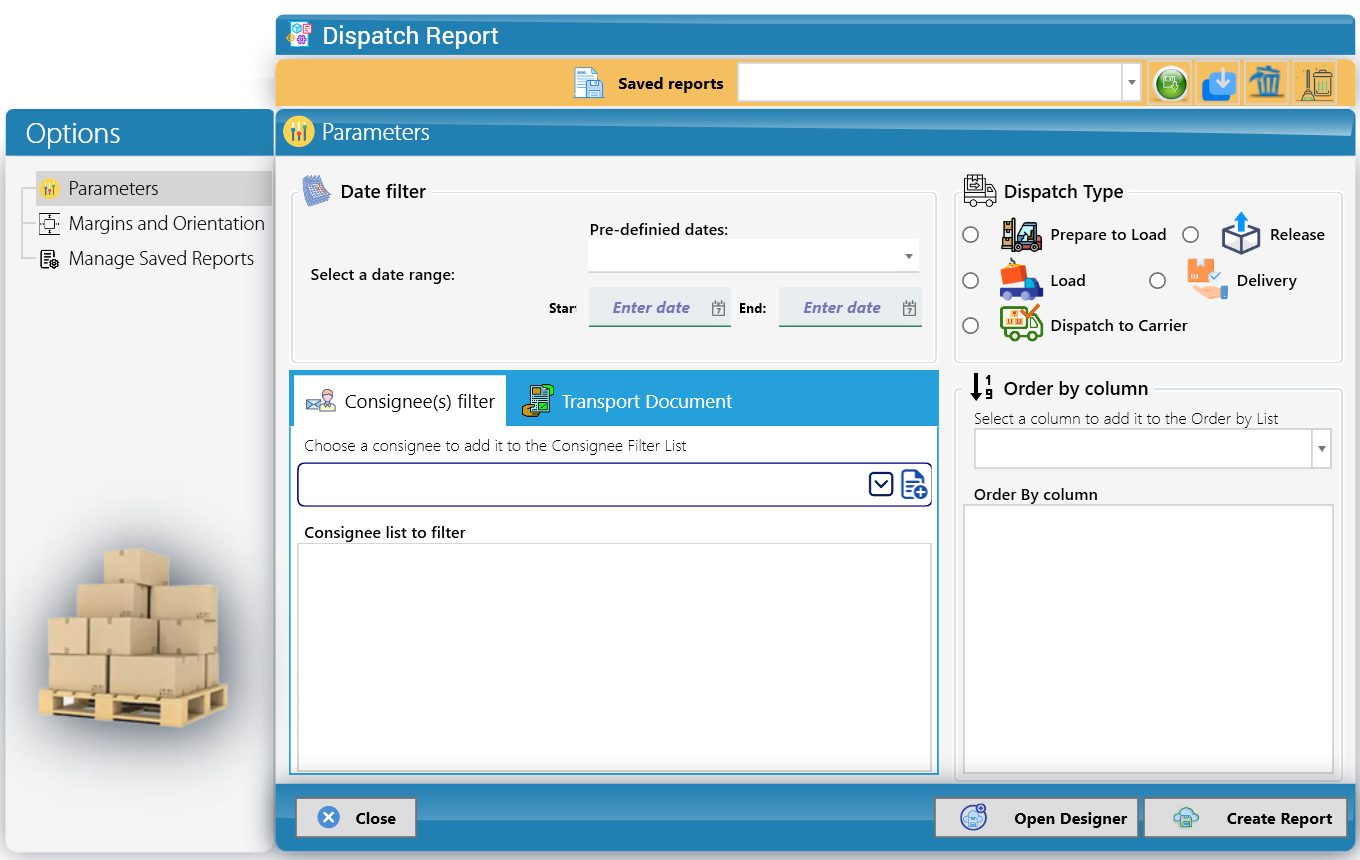Click the Dispatch Report title icon
Viewport: 1360px width, 860px height.
pos(299,35)
